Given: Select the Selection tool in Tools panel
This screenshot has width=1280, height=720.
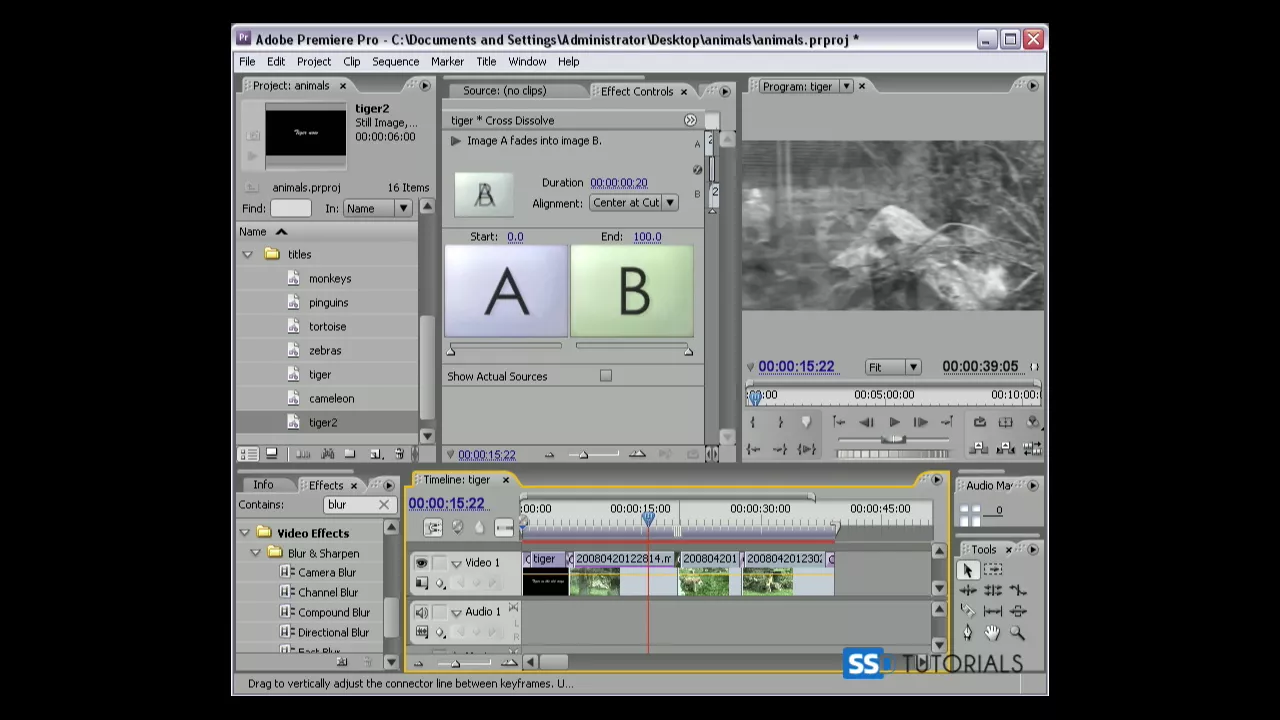Looking at the screenshot, I should 968,571.
